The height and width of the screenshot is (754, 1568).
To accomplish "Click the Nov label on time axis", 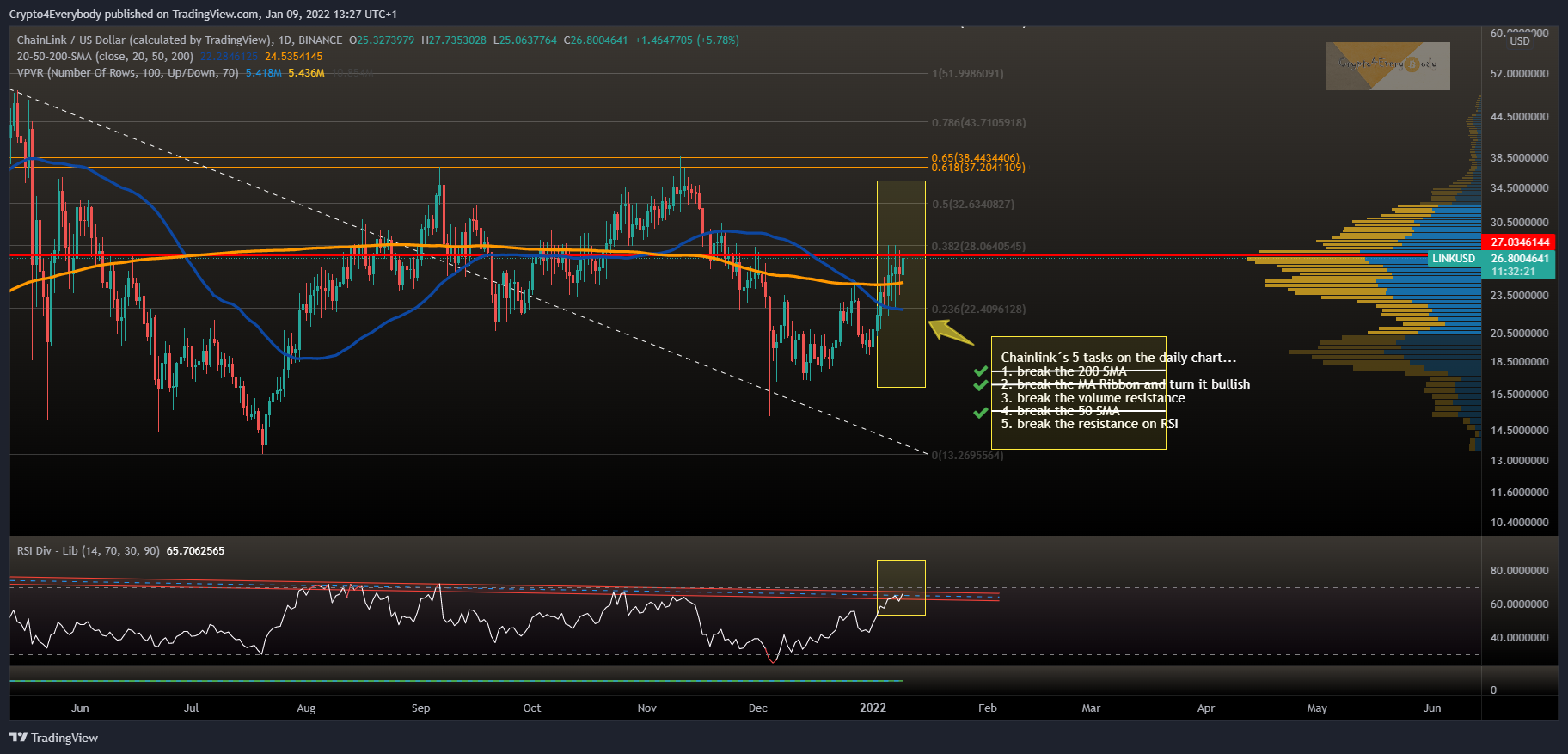I will 646,708.
